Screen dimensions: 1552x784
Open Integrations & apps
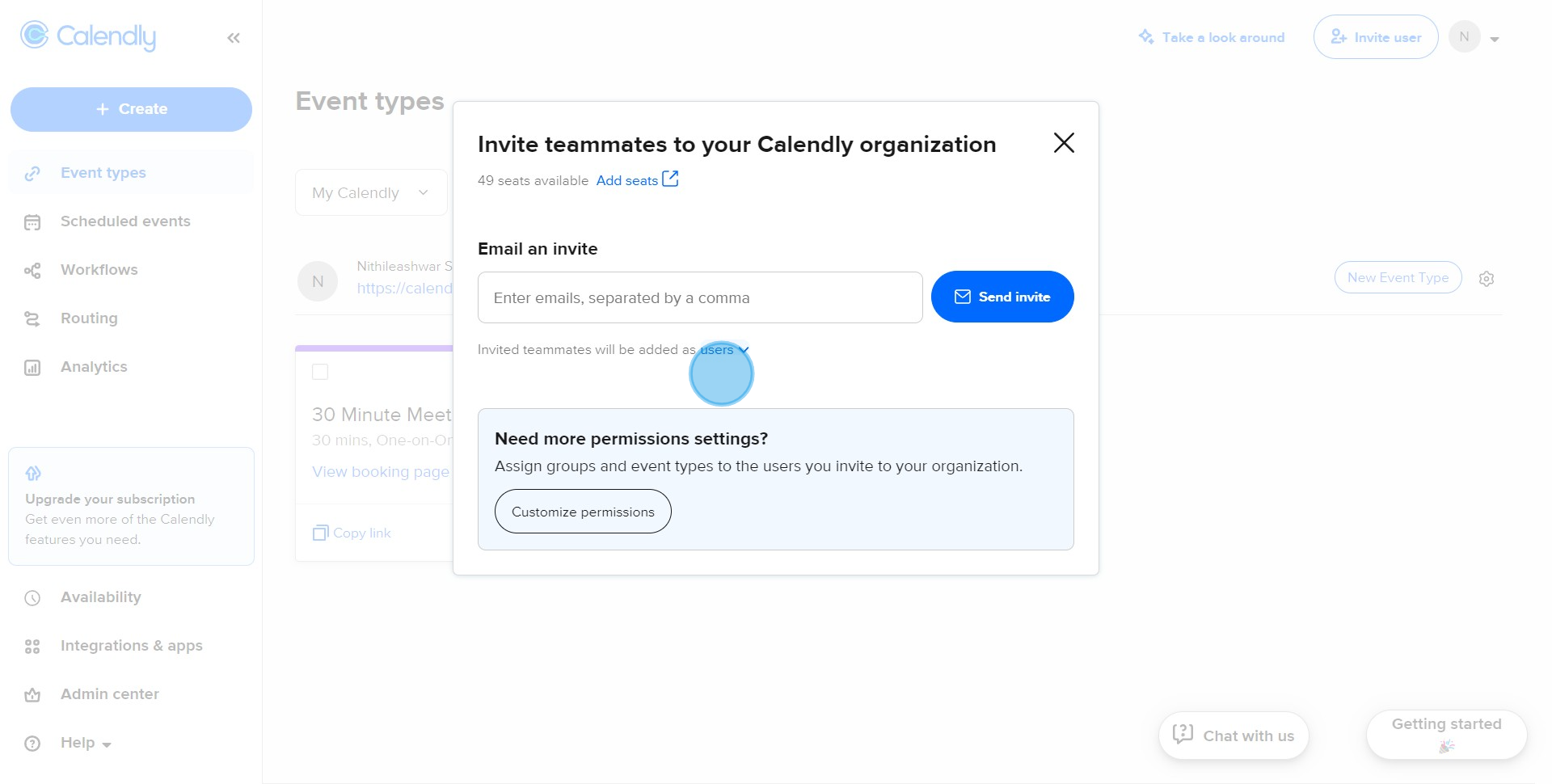[x=131, y=646]
